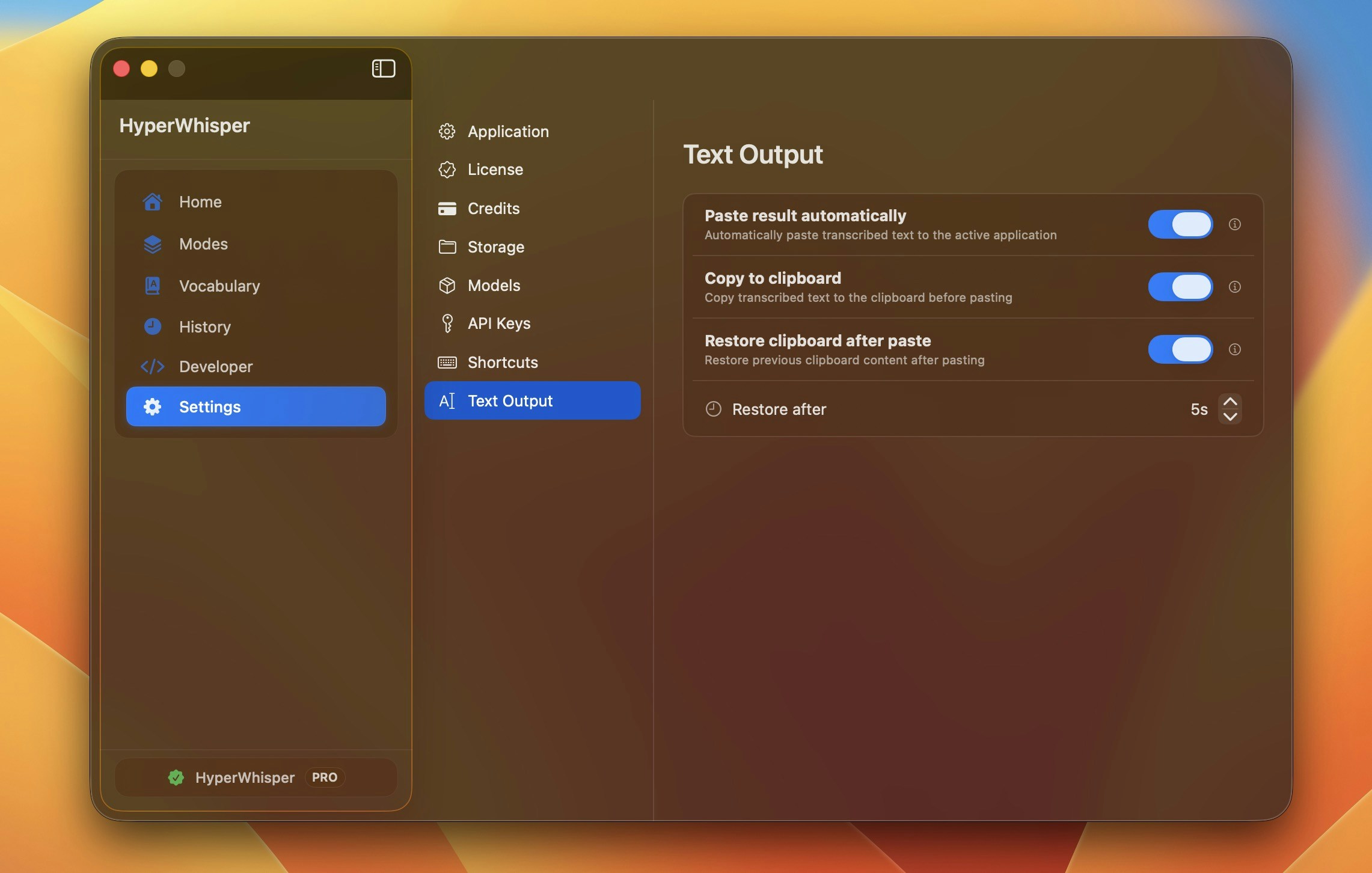This screenshot has height=873, width=1372.
Task: Select the Text Output settings tab
Action: 510,400
